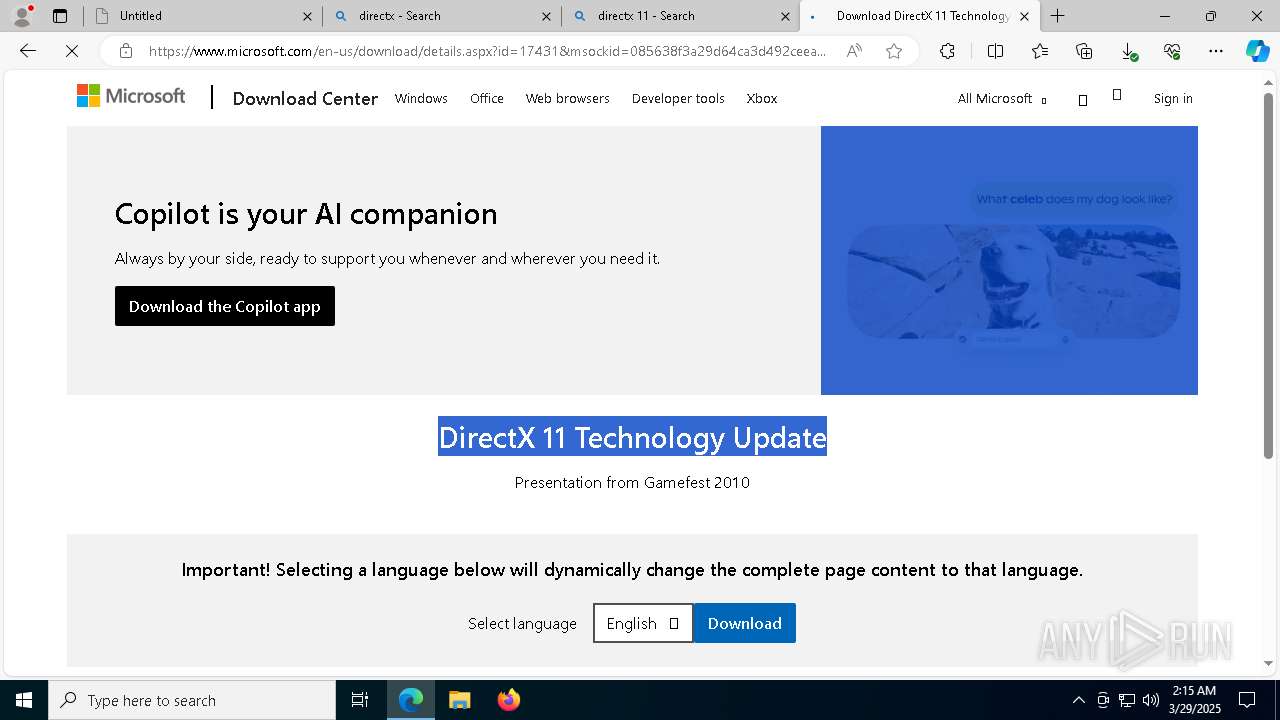The image size is (1280, 720).
Task: Open the Extensions puzzle icon
Action: (x=947, y=51)
